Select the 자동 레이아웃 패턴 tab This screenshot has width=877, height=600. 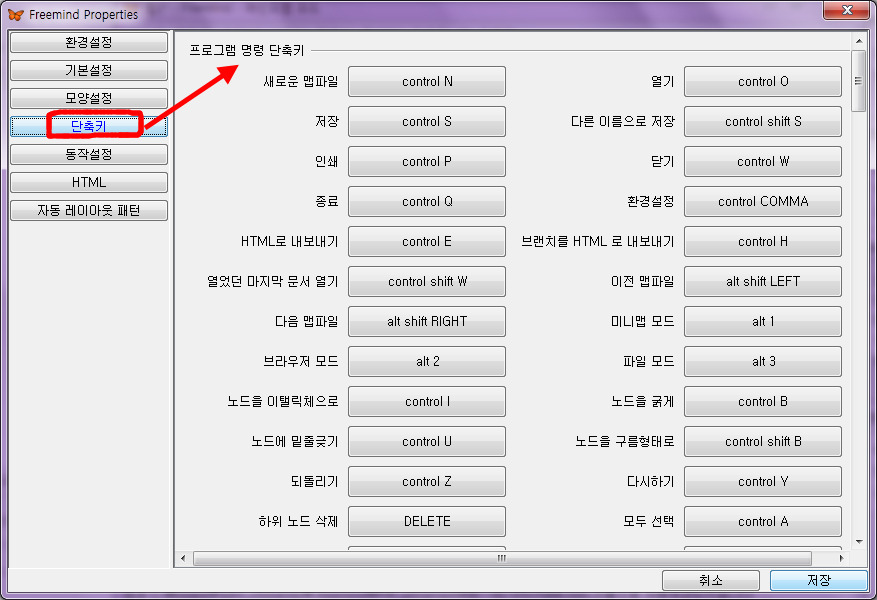pos(88,210)
